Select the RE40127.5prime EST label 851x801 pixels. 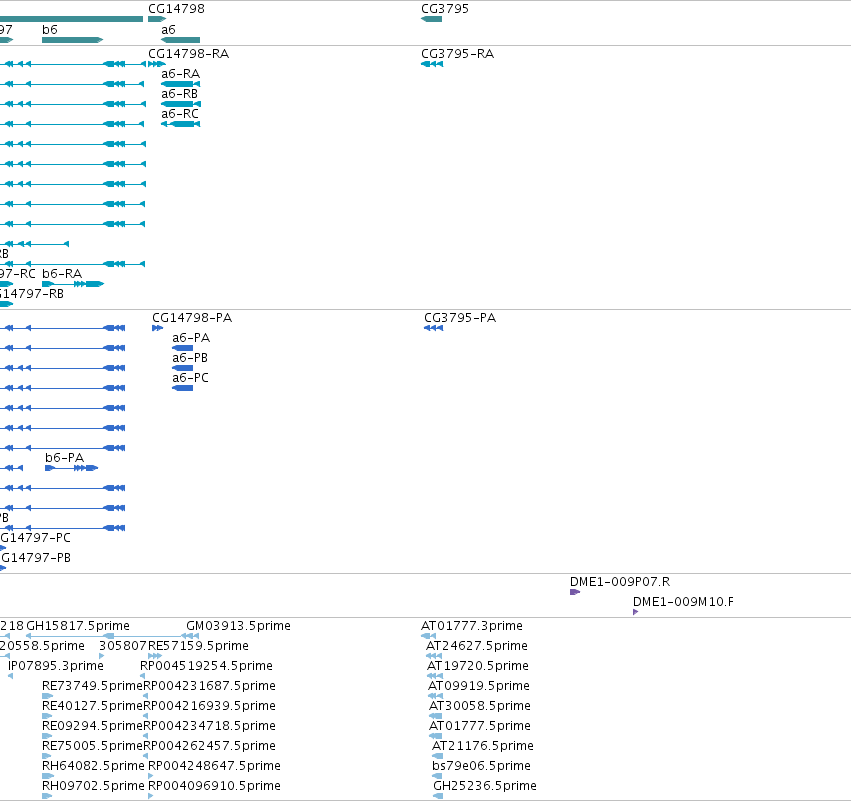coord(92,707)
